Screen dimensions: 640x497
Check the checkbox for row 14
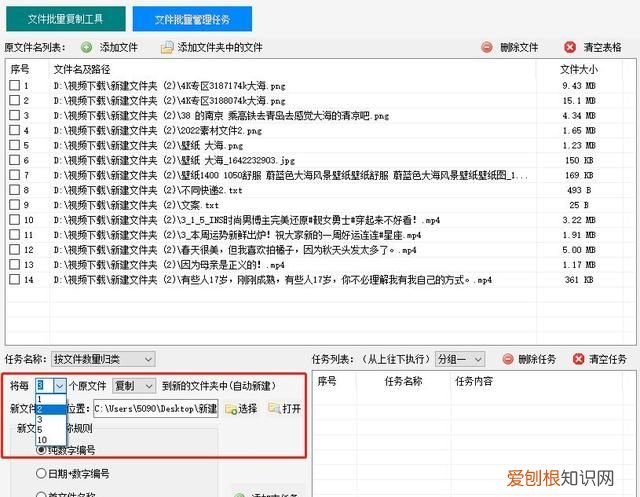pos(14,280)
